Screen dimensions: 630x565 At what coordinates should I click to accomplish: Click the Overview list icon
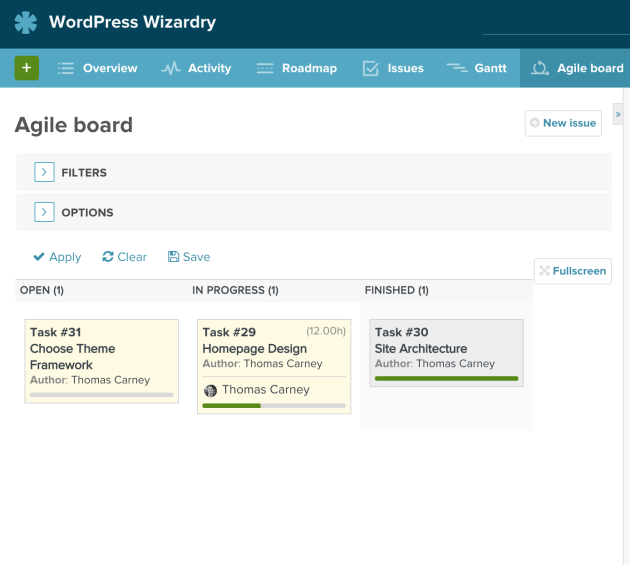pyautogui.click(x=65, y=68)
